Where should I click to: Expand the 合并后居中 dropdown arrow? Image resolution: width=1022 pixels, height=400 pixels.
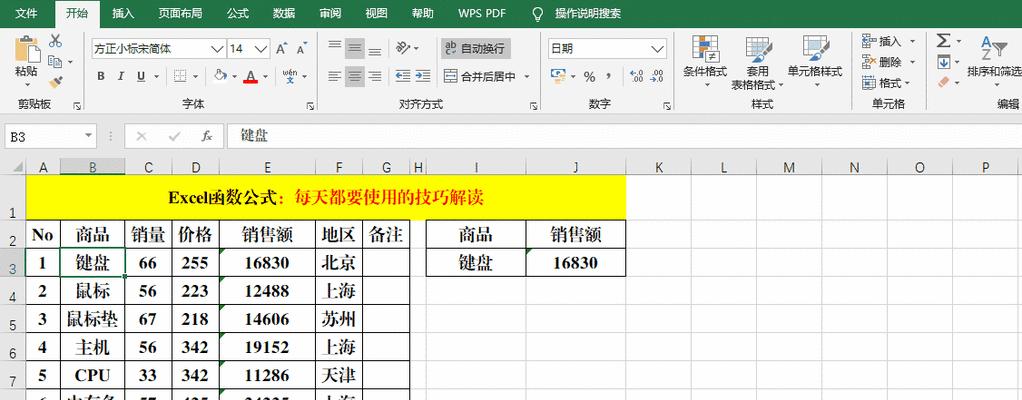click(527, 76)
